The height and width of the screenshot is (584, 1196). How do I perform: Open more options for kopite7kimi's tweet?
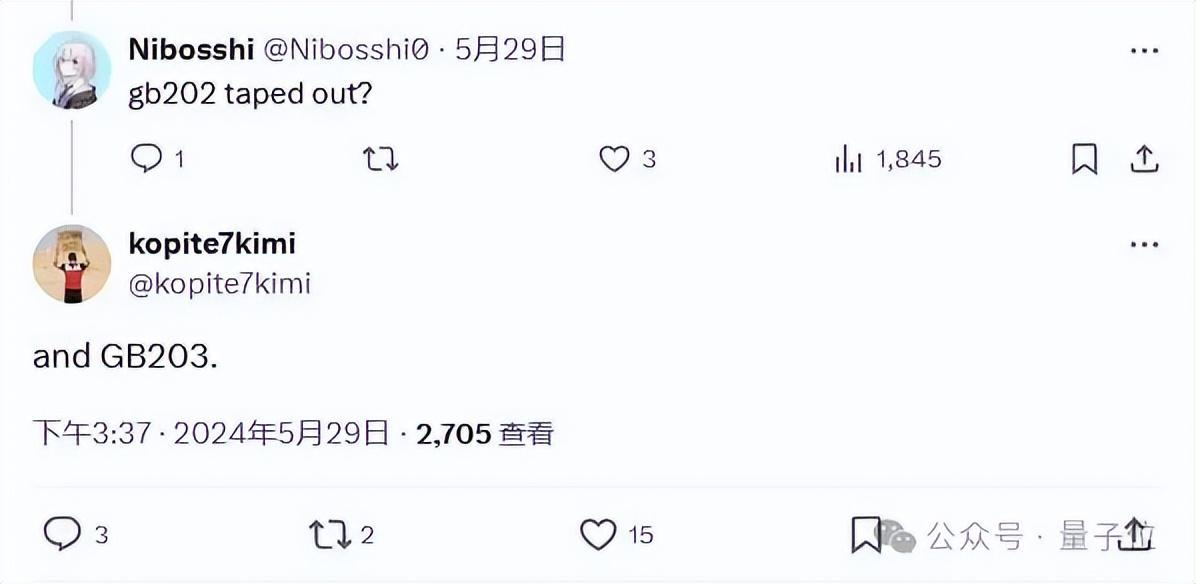point(1144,244)
